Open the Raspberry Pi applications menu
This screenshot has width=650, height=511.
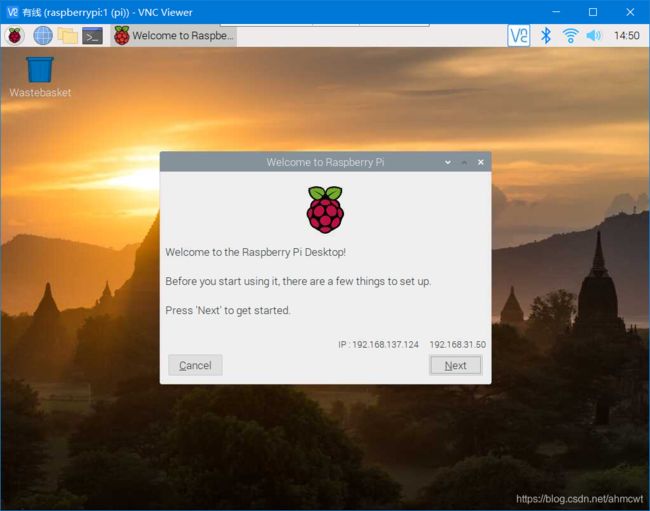[x=15, y=36]
